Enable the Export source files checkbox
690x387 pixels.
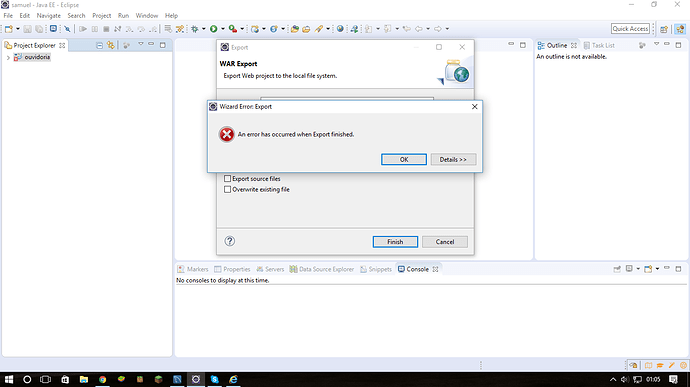pyautogui.click(x=228, y=179)
